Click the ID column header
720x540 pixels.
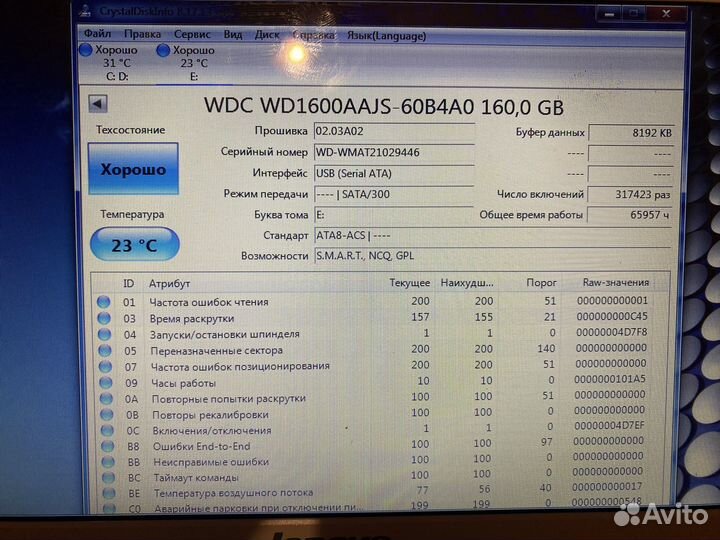point(129,284)
